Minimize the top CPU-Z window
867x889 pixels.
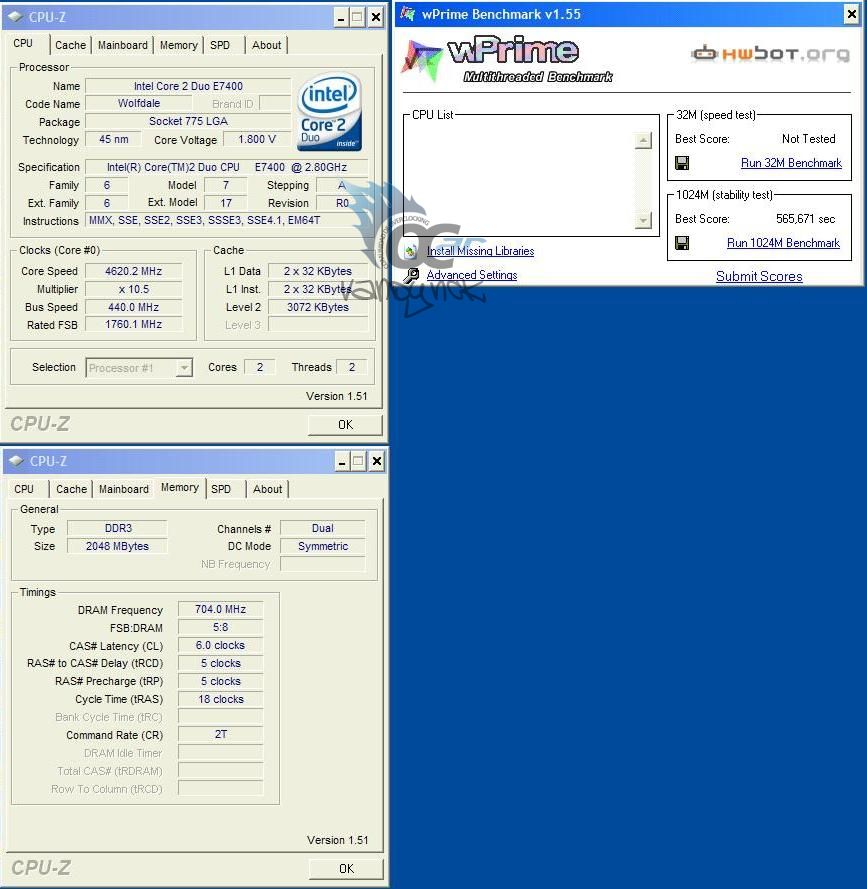pyautogui.click(x=340, y=18)
